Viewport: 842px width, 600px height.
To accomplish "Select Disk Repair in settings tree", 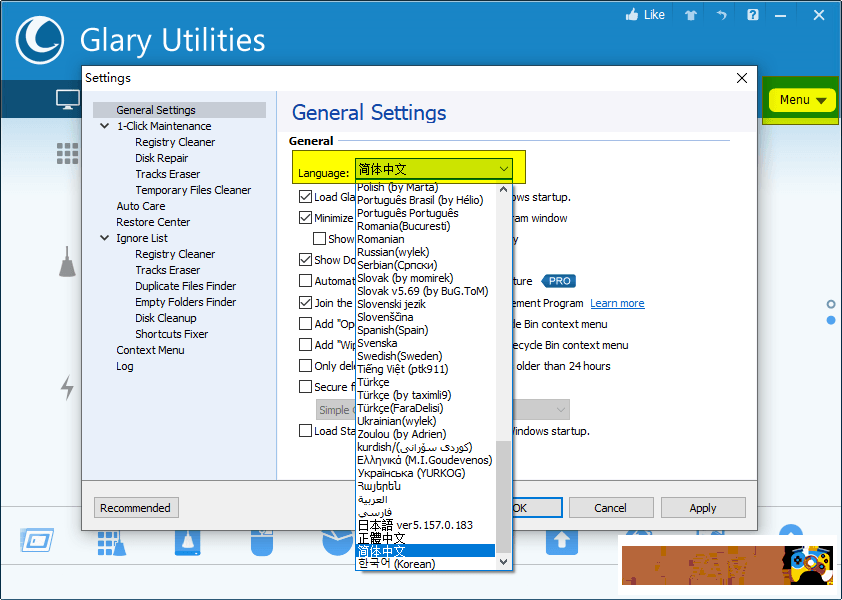I will coord(161,158).
